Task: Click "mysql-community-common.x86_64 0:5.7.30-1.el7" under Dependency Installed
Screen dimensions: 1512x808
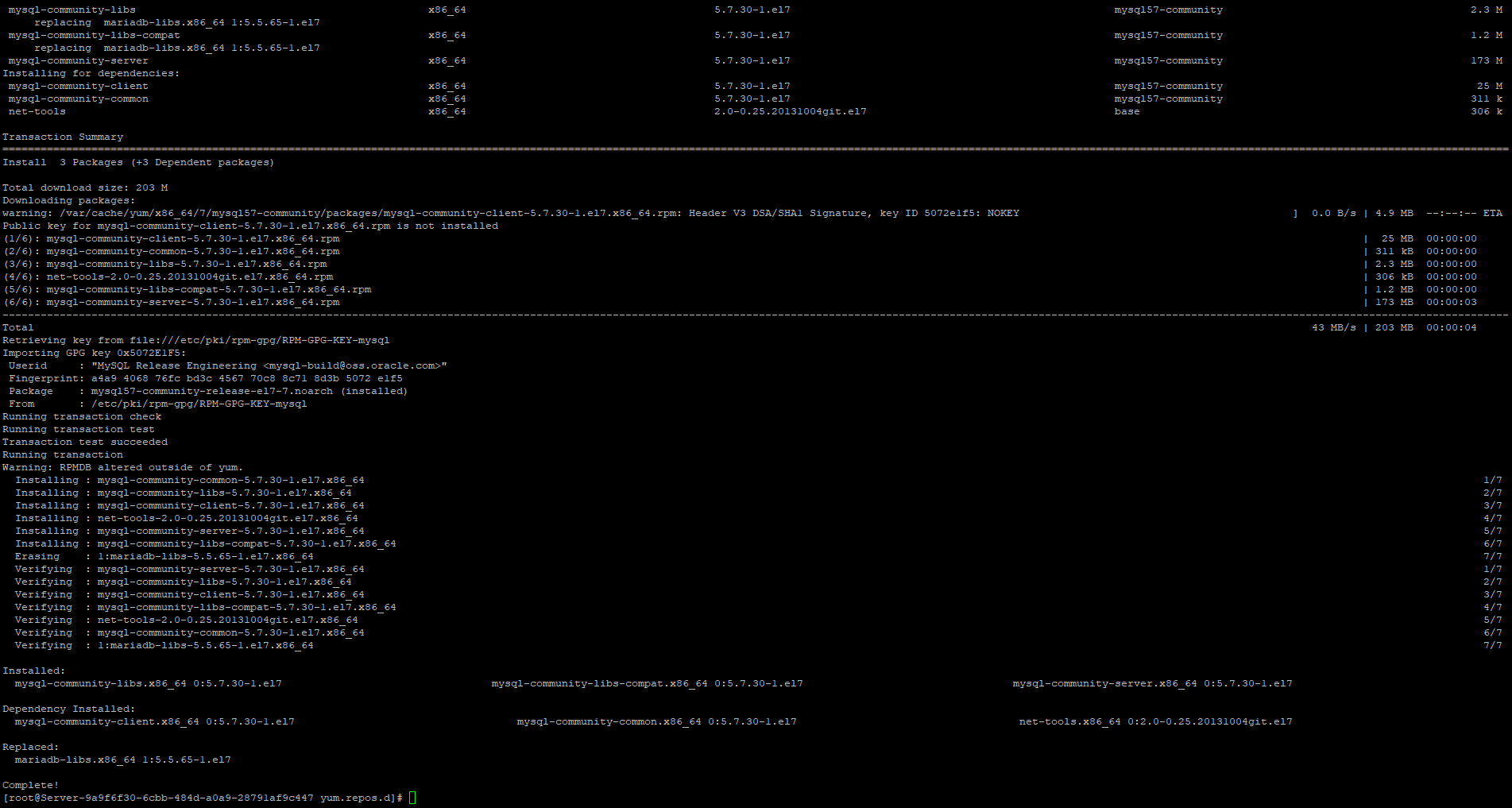Action: [x=657, y=721]
